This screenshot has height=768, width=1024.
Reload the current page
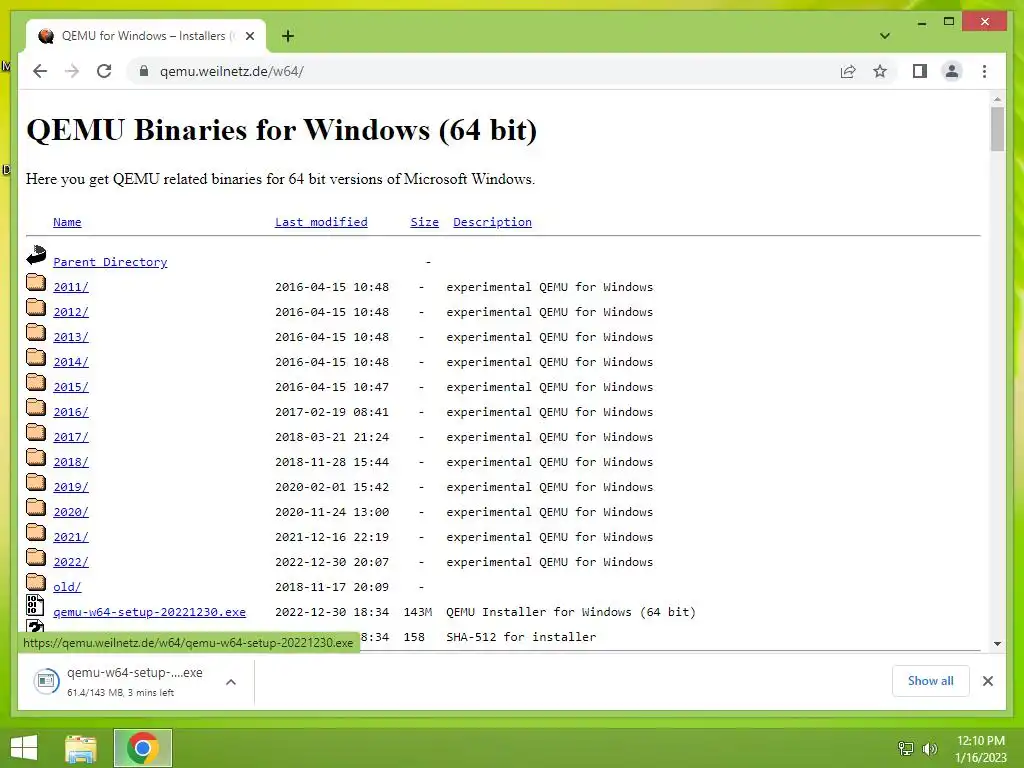tap(104, 71)
